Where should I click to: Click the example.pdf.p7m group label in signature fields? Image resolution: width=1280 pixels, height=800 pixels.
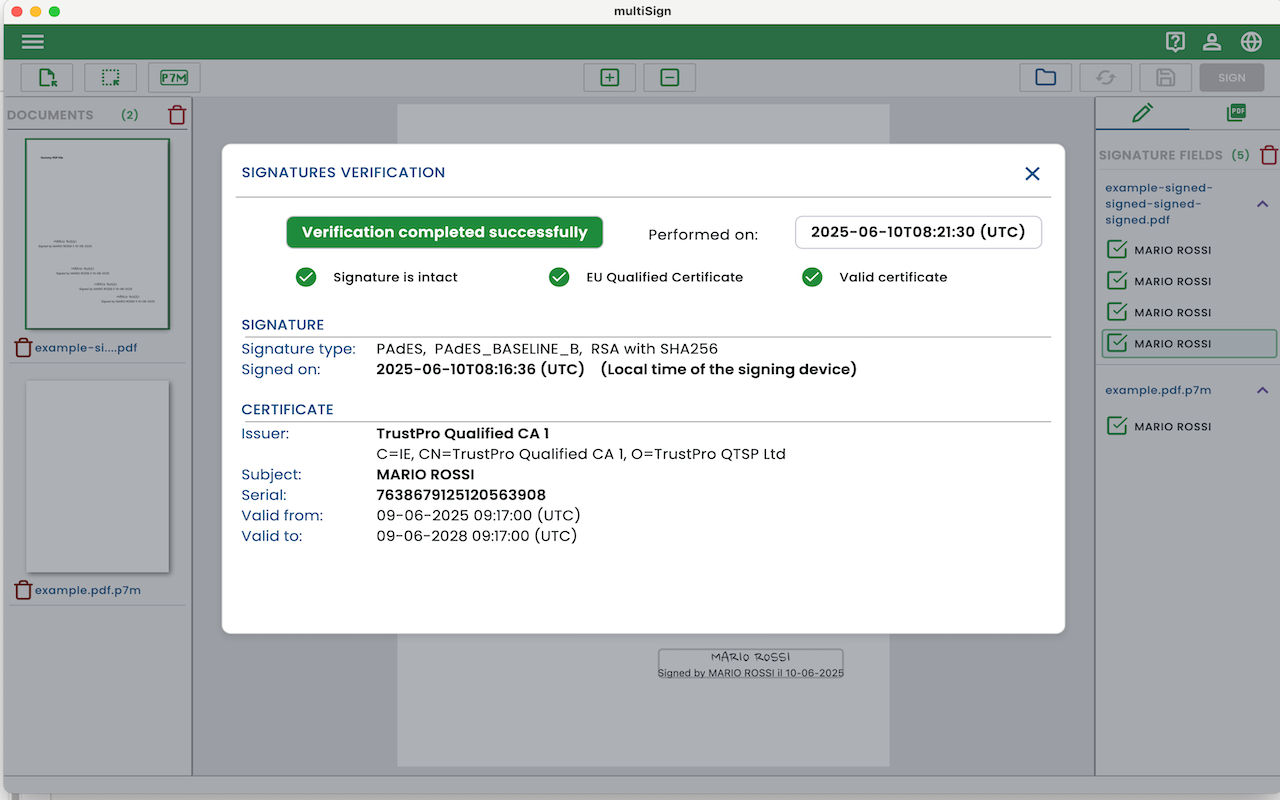[x=1158, y=390]
